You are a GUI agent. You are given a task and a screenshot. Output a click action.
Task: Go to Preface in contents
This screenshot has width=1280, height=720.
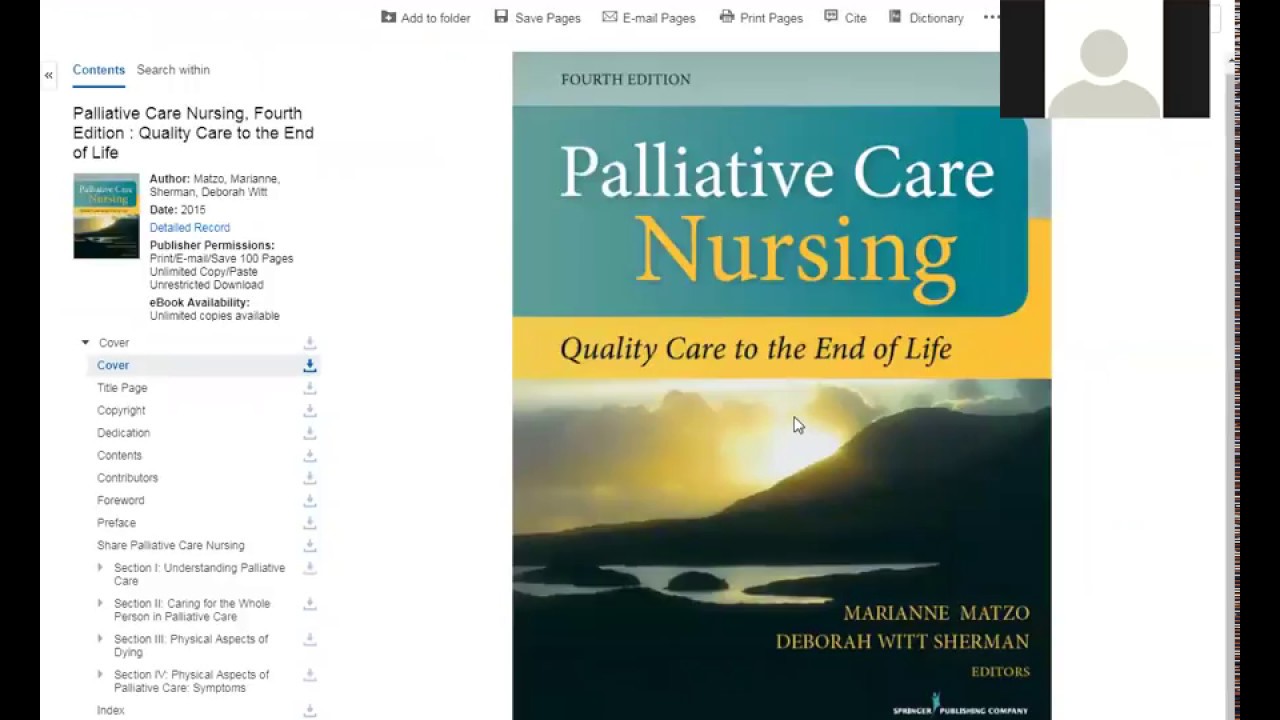[116, 523]
